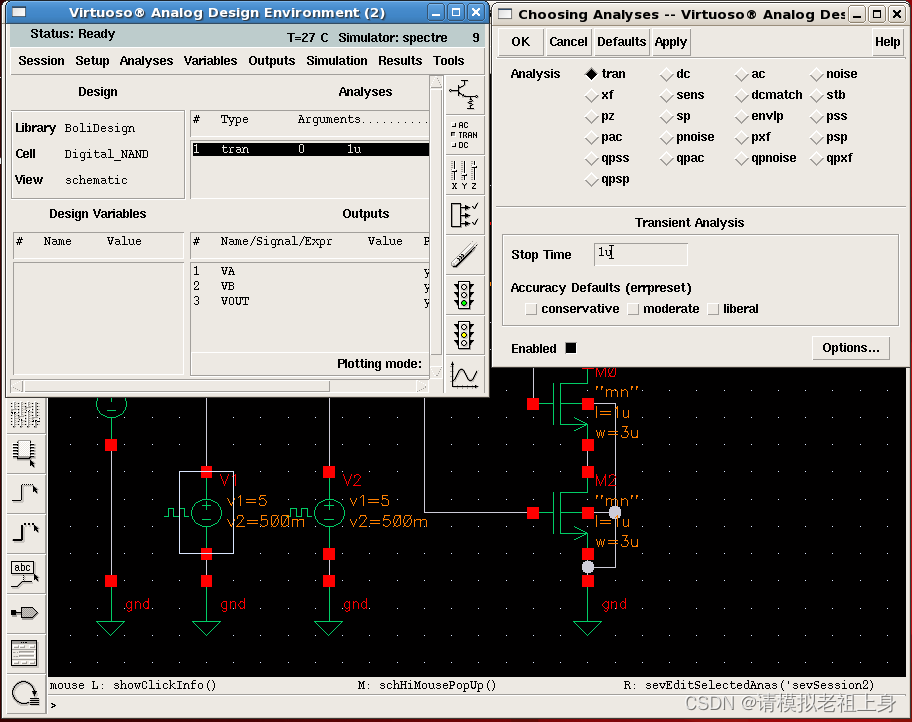Select the noise analysis option
This screenshot has height=722, width=912.
click(817, 74)
